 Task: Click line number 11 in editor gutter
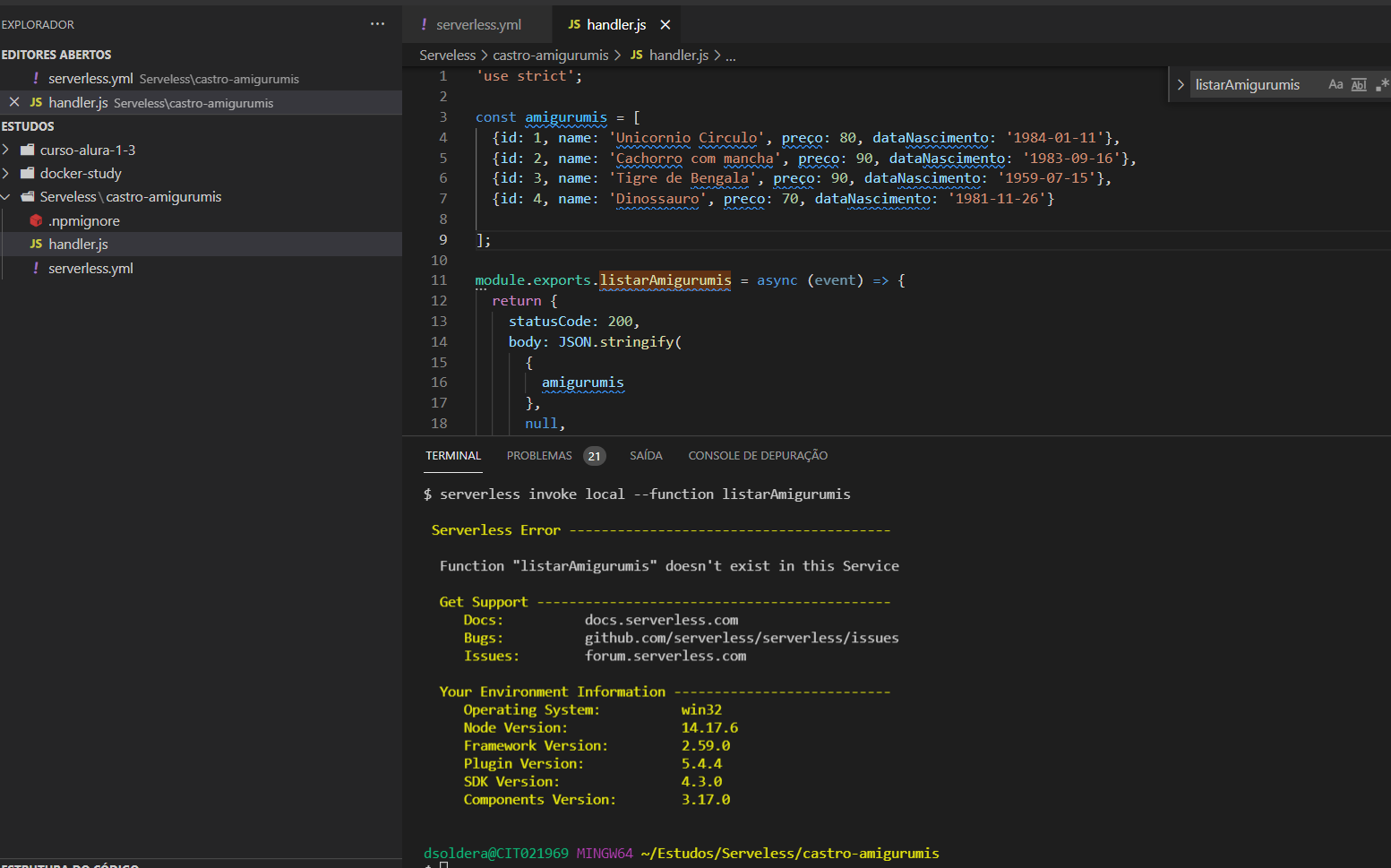coord(439,280)
